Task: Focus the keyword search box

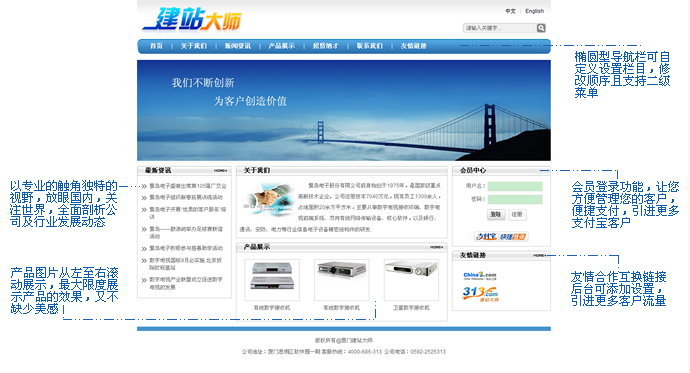Action: click(x=499, y=28)
